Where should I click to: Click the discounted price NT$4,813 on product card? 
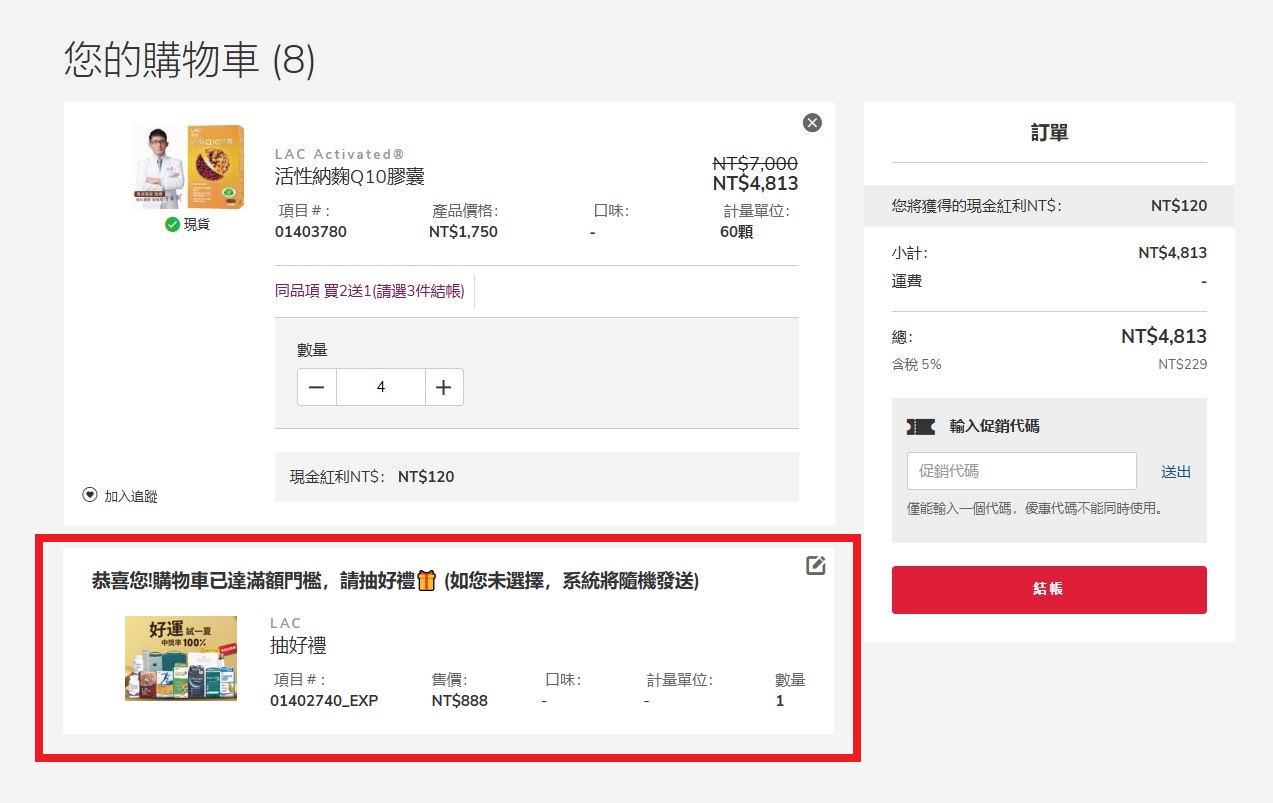coord(755,183)
